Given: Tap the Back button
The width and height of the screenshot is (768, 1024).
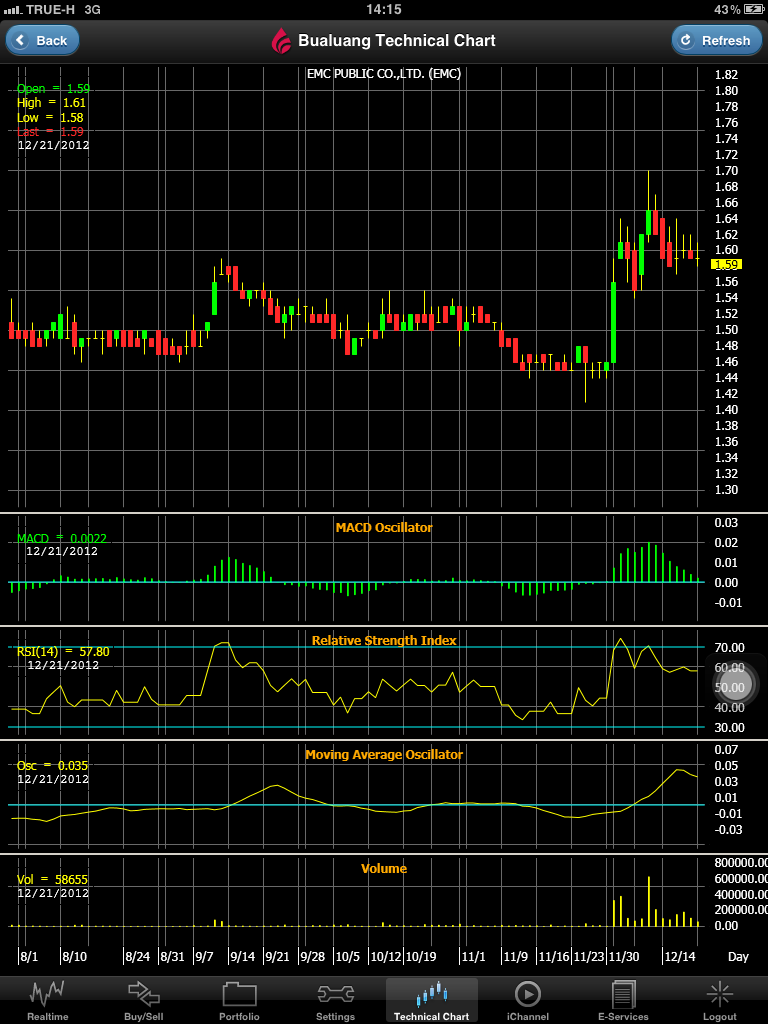Looking at the screenshot, I should 42,40.
